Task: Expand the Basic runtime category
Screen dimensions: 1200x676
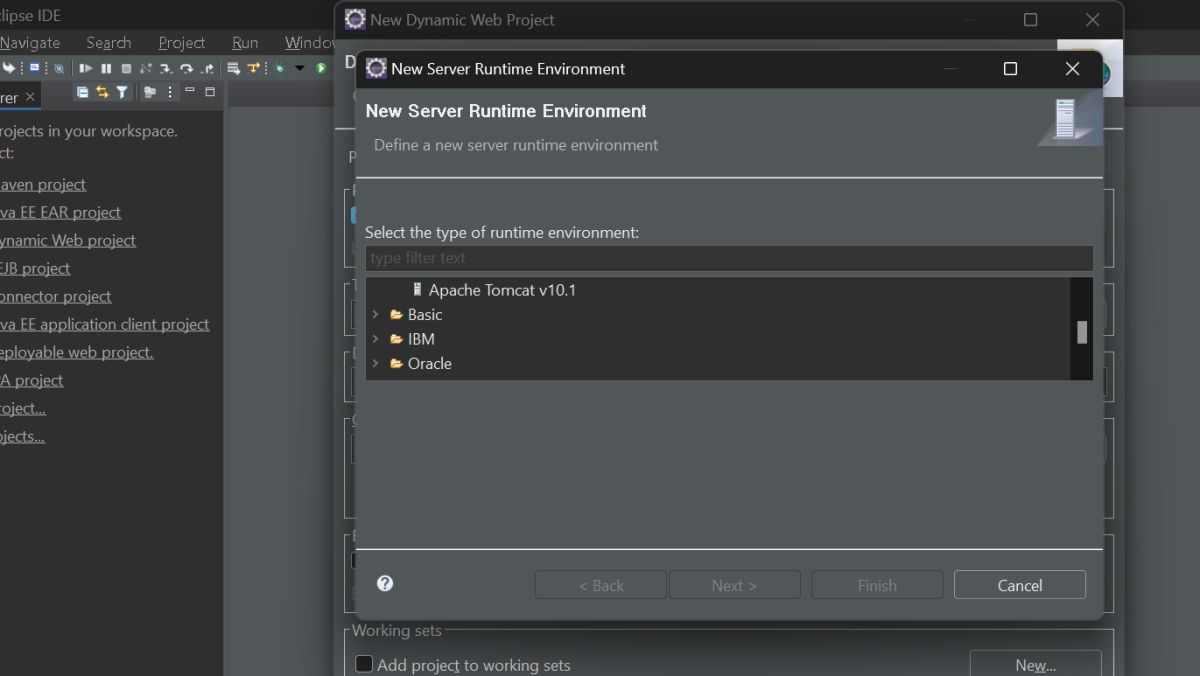Action: pos(375,315)
